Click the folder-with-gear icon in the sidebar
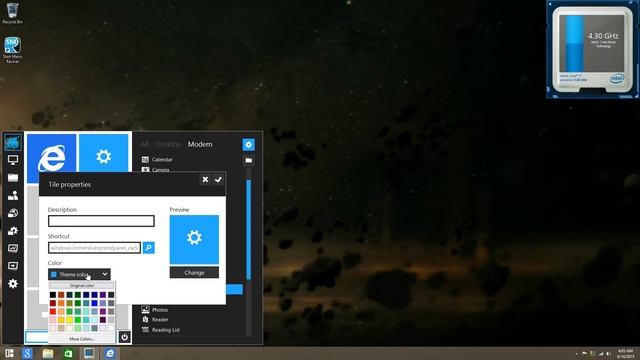This screenshot has height=360, width=640. 13,231
